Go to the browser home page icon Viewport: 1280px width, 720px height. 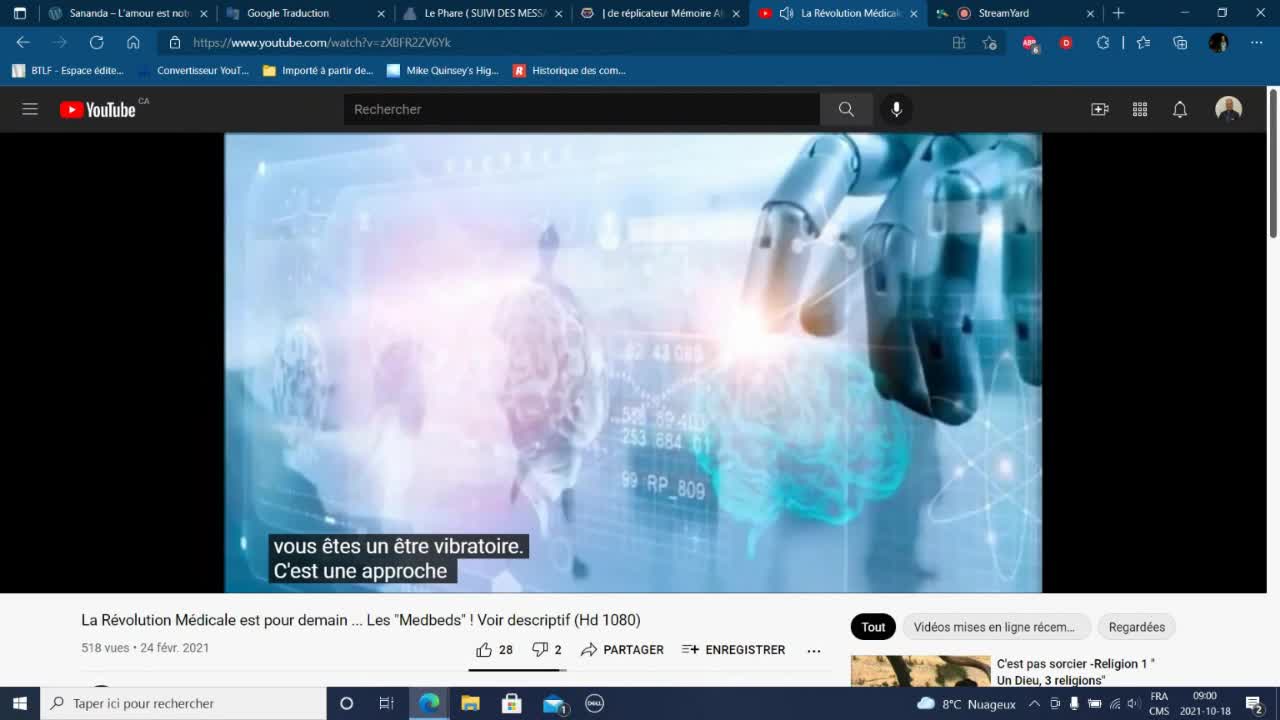[133, 42]
